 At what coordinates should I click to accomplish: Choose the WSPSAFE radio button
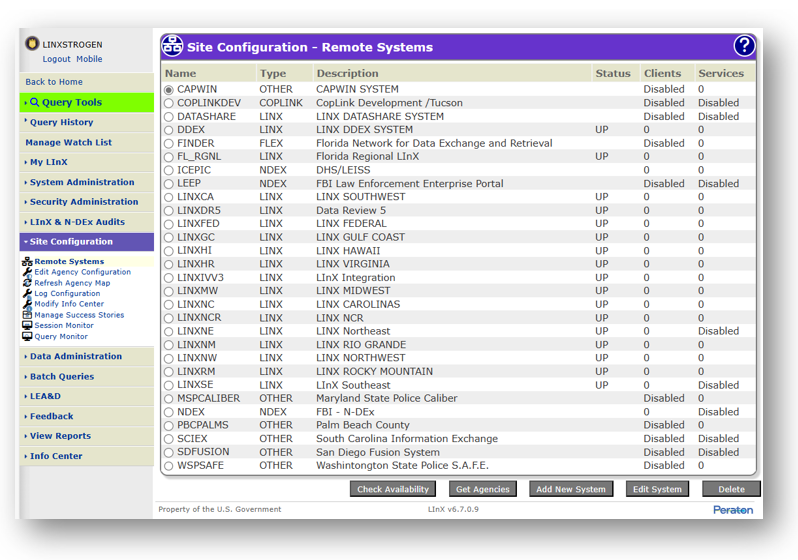point(169,466)
